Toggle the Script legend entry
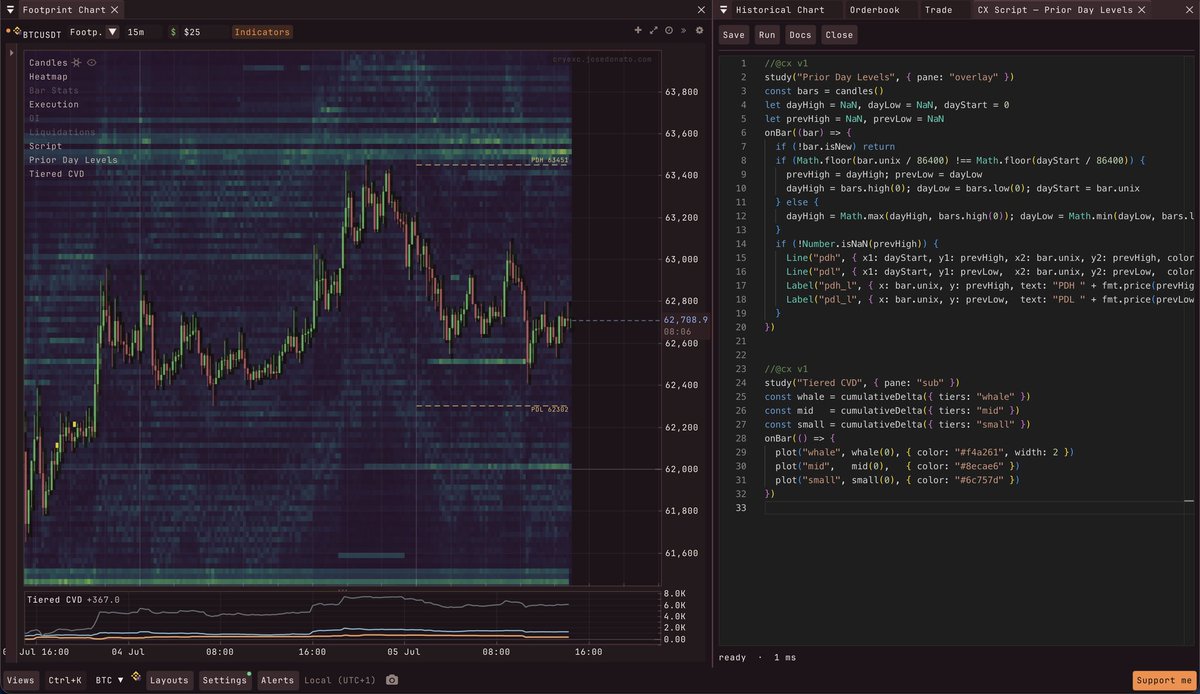The width and height of the screenshot is (1200, 694). (46, 146)
